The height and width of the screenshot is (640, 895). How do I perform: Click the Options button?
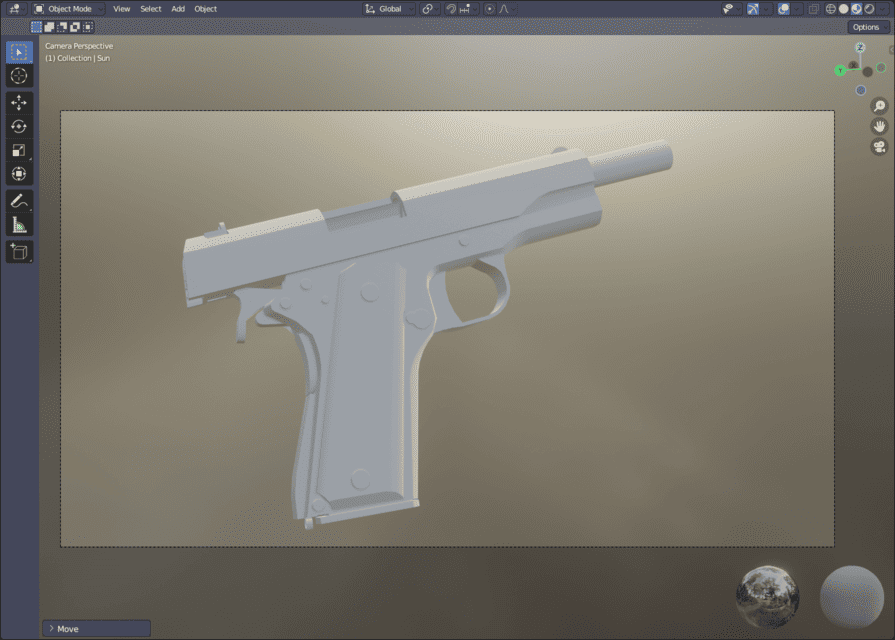click(x=865, y=27)
